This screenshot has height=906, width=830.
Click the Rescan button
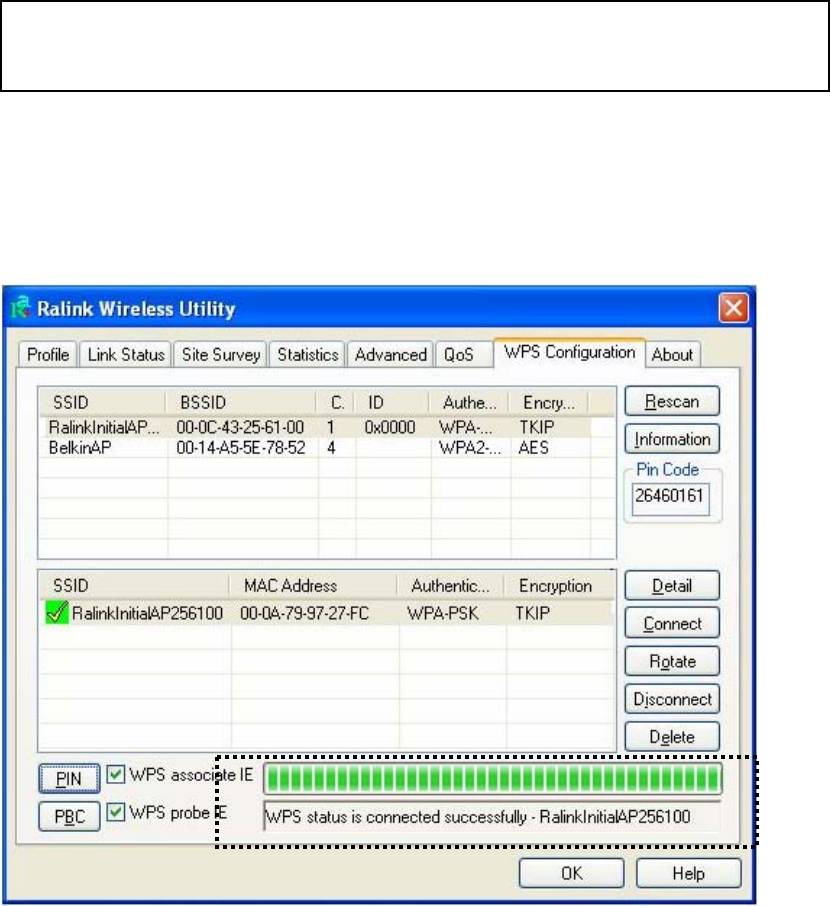tap(672, 401)
